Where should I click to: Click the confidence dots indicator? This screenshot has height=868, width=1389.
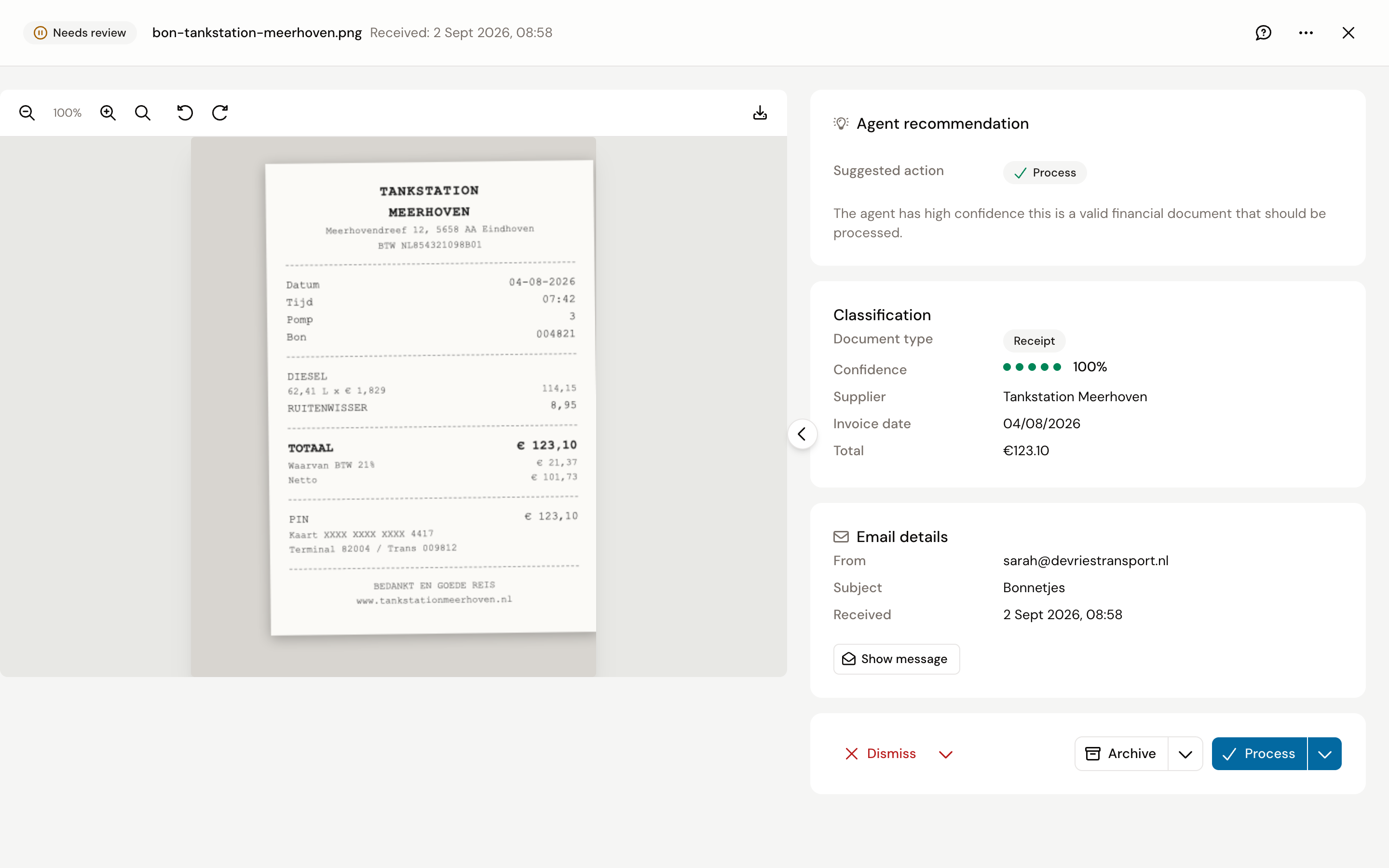(1032, 367)
